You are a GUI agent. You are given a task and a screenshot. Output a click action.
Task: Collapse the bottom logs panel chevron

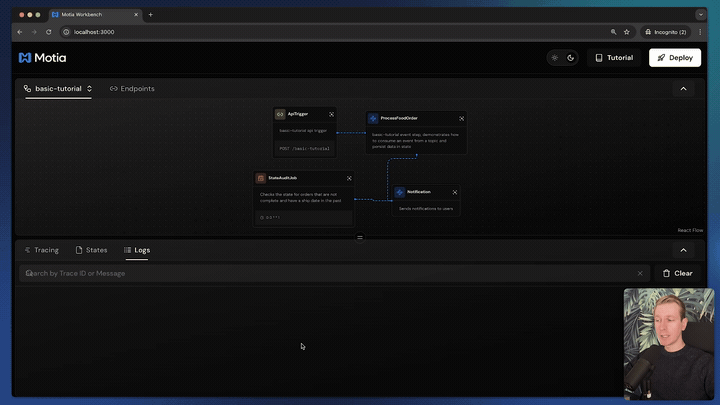coord(683,250)
